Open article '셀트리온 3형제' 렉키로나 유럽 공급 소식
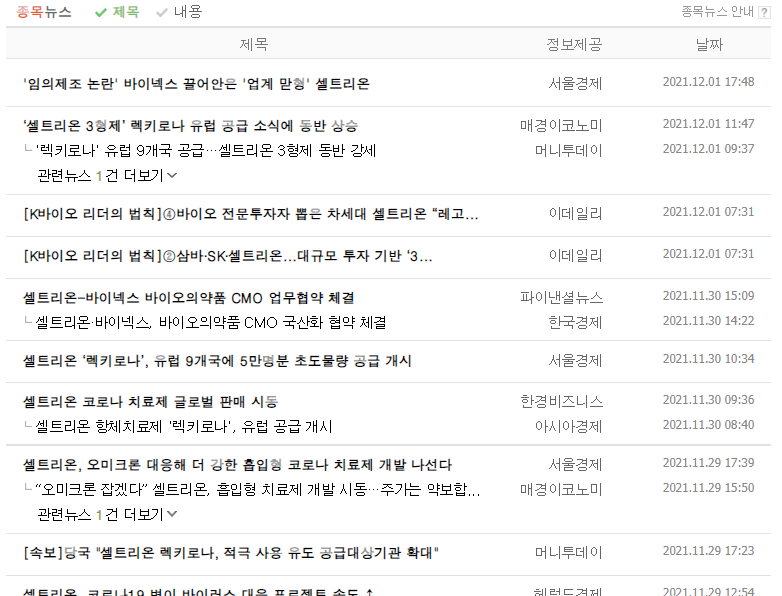Viewport: 782px width, 596px height. pos(191,126)
